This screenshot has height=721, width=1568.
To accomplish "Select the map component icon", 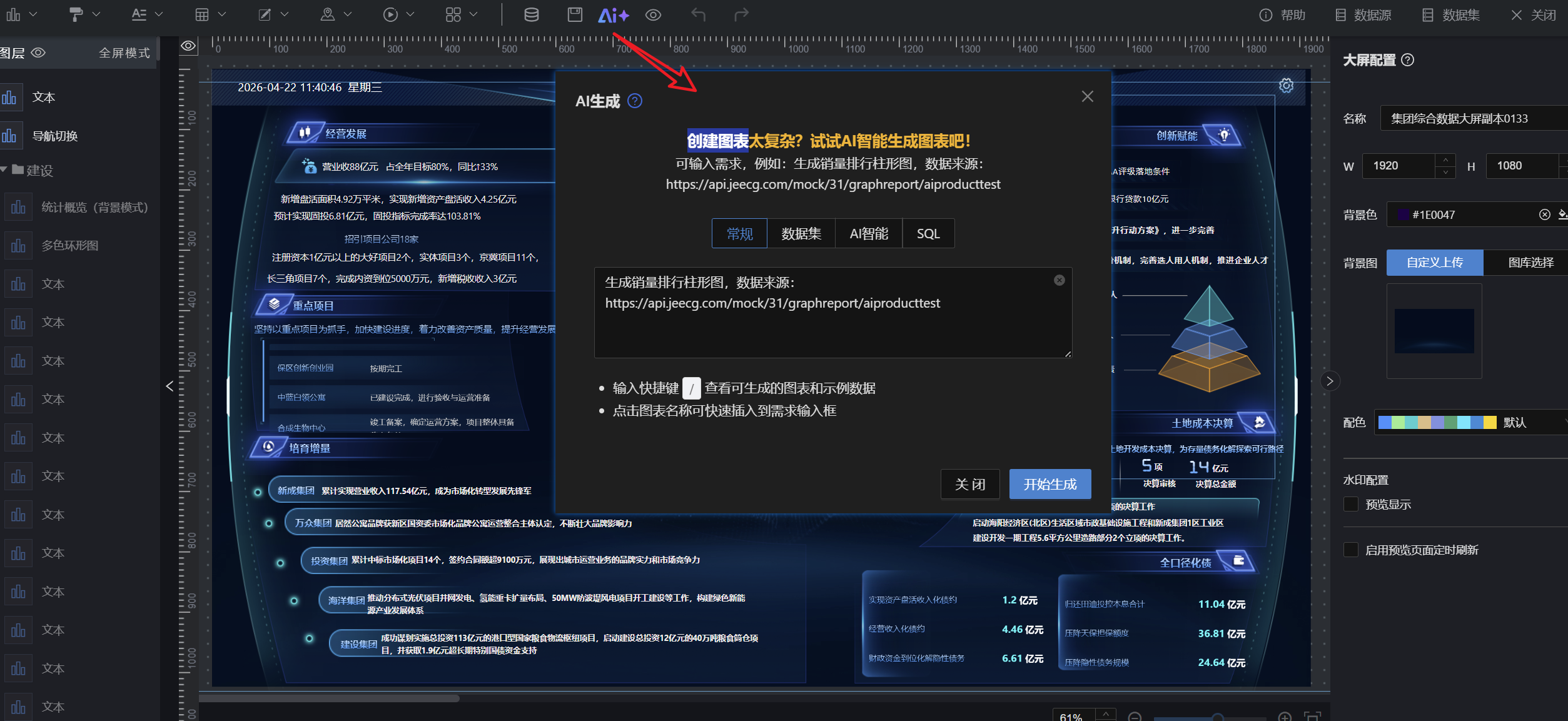I will tap(328, 14).
